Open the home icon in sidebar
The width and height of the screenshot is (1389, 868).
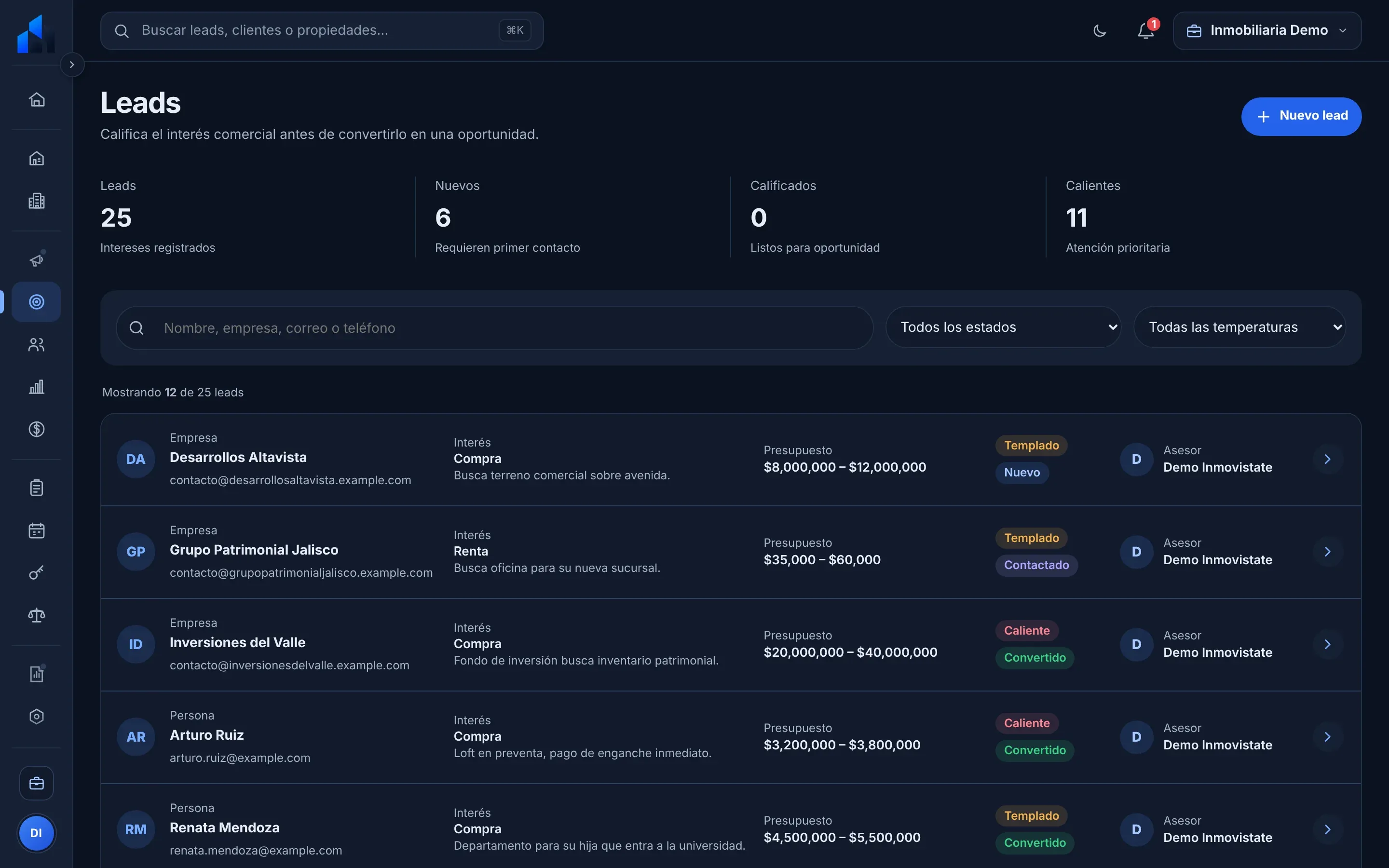pyautogui.click(x=37, y=99)
